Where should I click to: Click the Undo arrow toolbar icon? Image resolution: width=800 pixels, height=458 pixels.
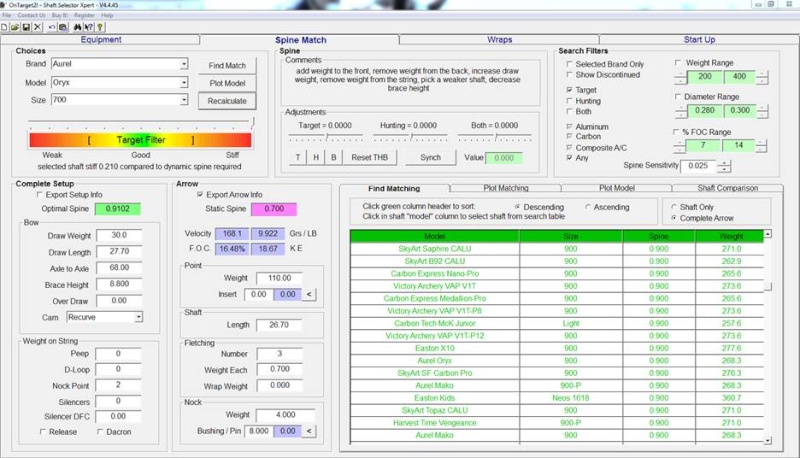pos(52,27)
